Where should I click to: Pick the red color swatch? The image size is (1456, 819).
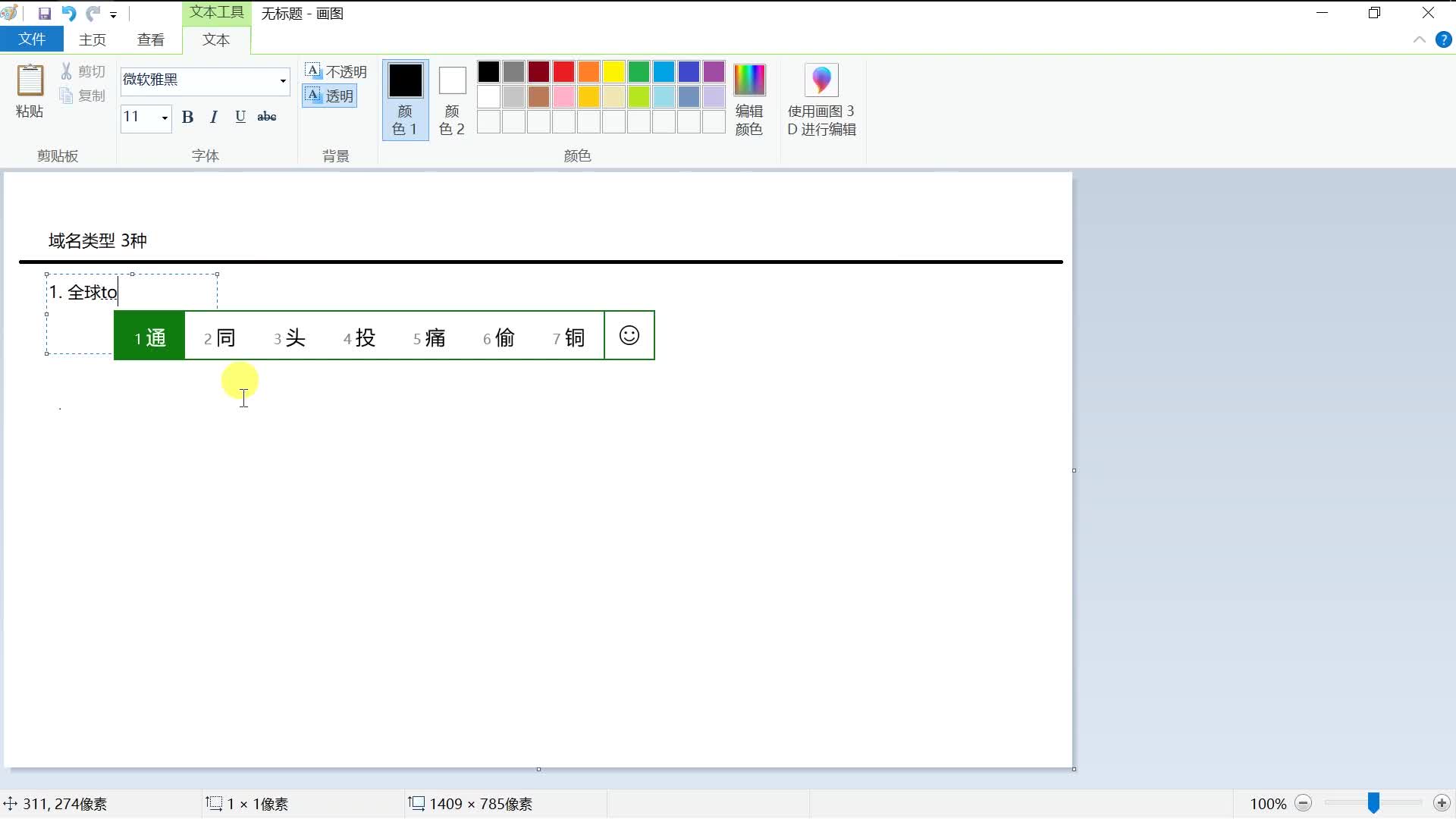[563, 72]
